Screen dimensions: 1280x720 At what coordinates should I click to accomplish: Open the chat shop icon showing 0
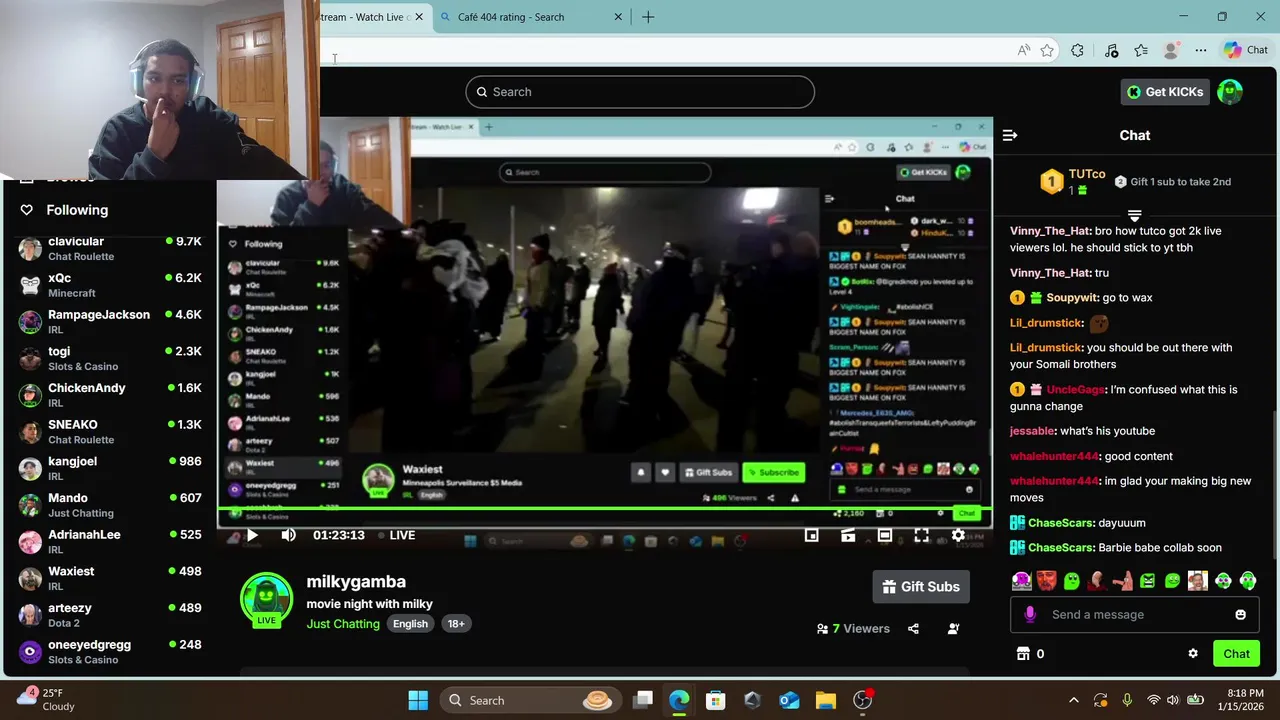[x=1030, y=654]
